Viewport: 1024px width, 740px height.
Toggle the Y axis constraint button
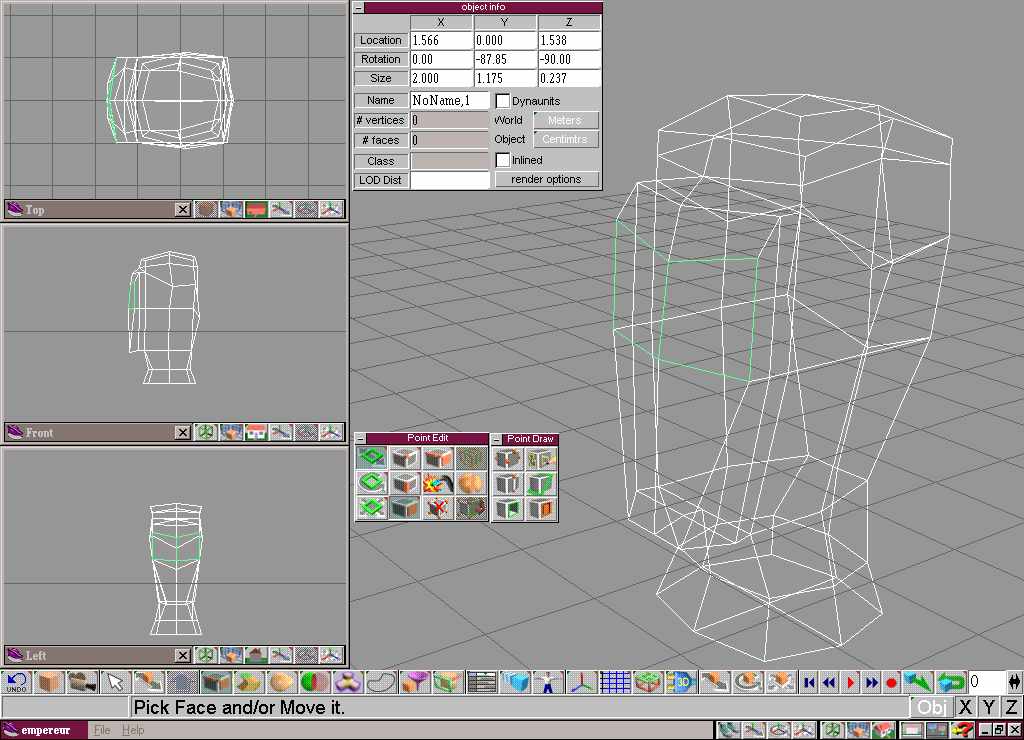[x=989, y=707]
